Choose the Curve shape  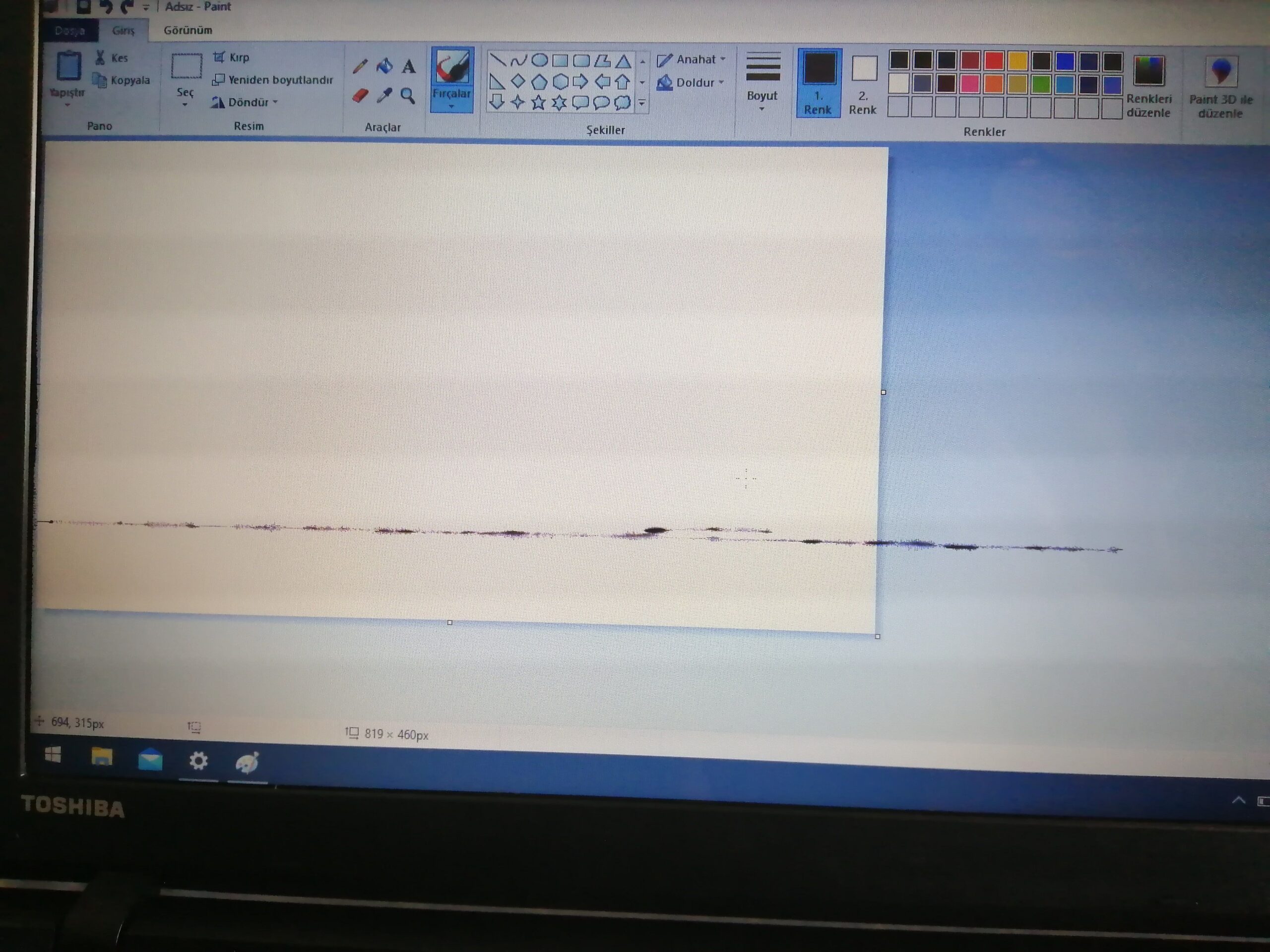click(x=518, y=60)
